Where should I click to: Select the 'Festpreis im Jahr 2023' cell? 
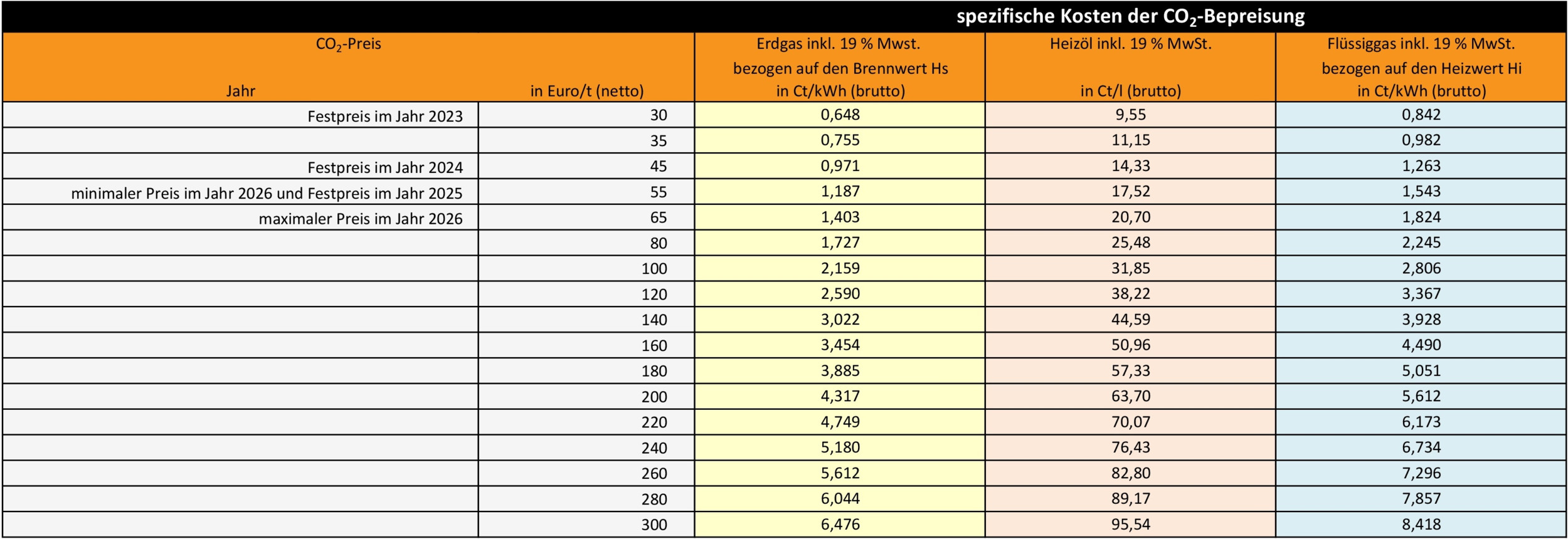tap(240, 115)
